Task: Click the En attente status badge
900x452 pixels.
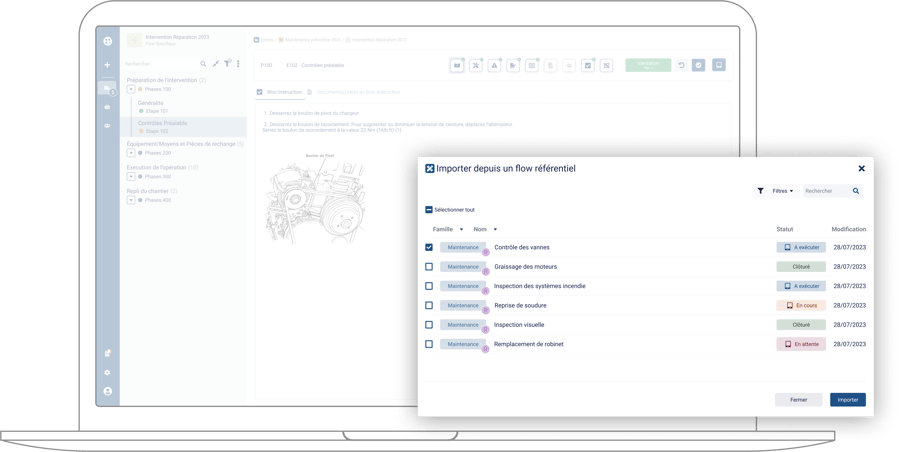Action: click(x=801, y=344)
